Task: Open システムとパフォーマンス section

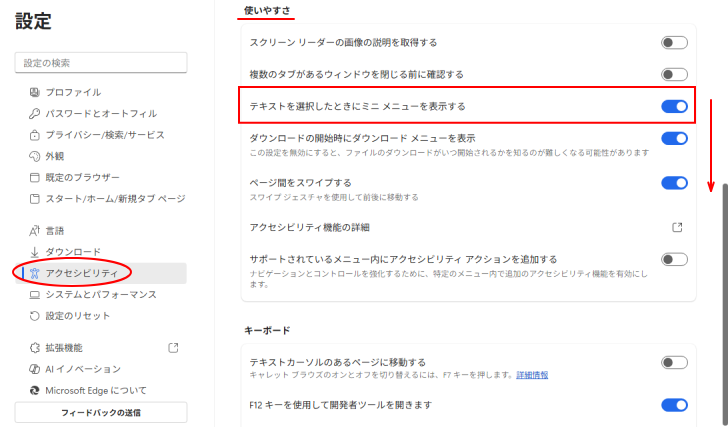Action: pyautogui.click(x=101, y=295)
